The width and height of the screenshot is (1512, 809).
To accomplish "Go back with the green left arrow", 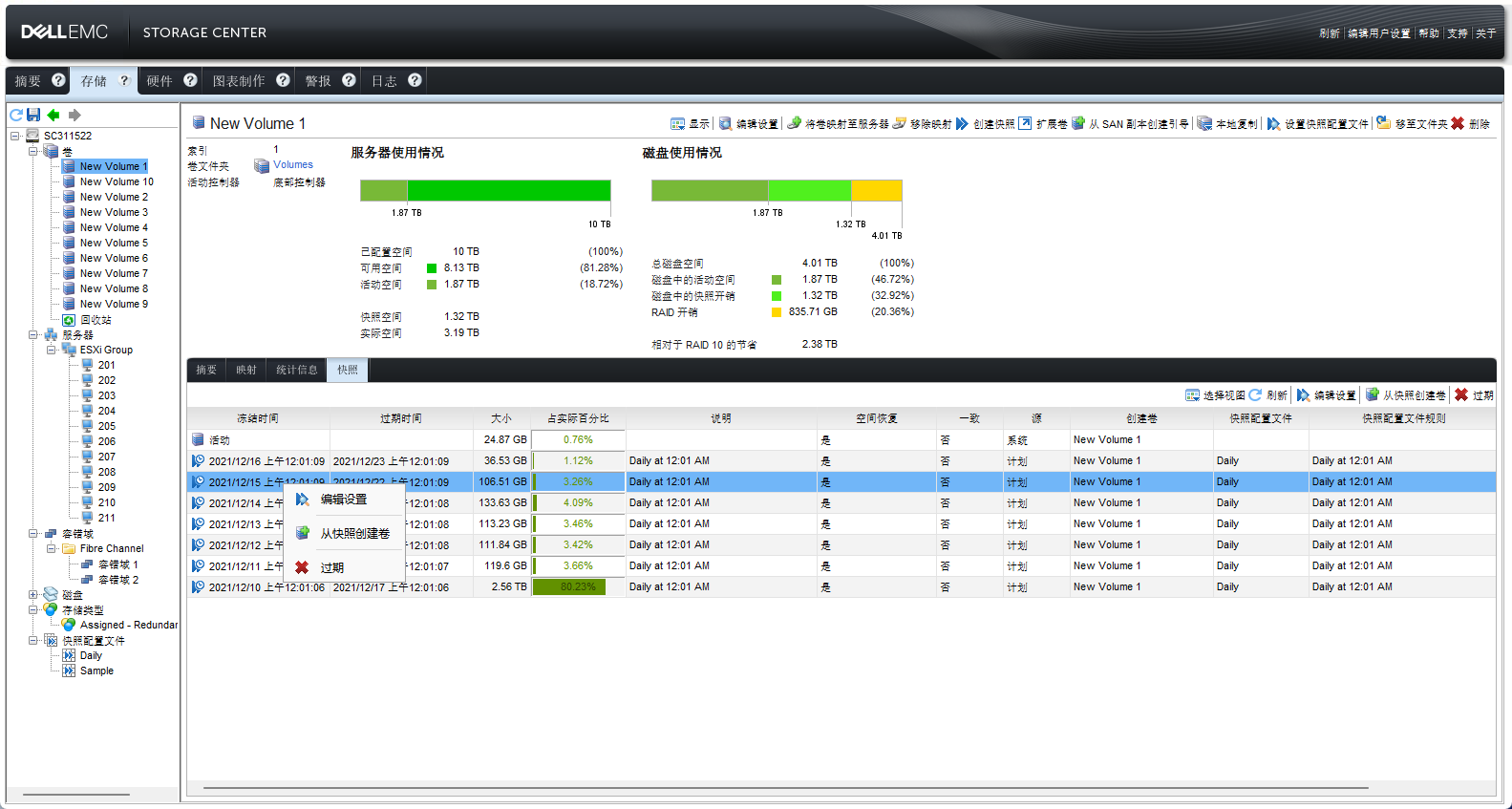I will tap(53, 115).
